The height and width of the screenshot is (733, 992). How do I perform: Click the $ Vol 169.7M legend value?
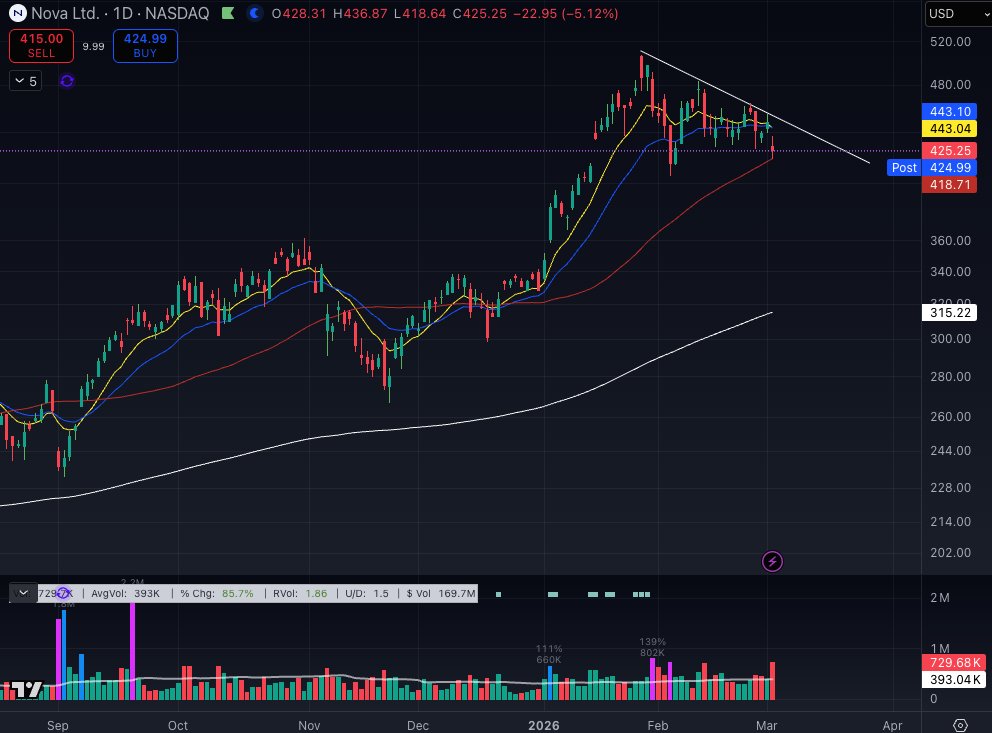click(x=441, y=593)
